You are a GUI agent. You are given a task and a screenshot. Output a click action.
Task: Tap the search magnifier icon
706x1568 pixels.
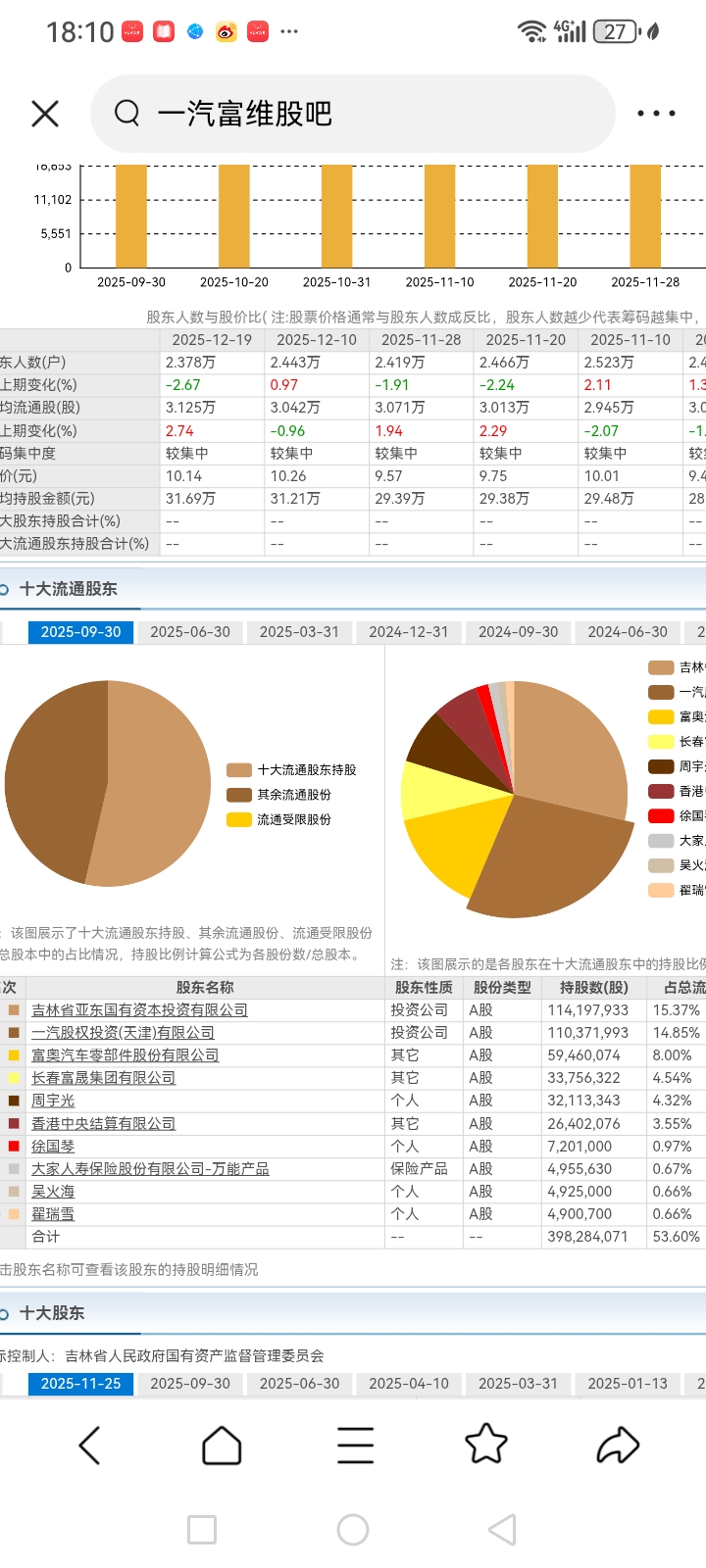tap(126, 114)
